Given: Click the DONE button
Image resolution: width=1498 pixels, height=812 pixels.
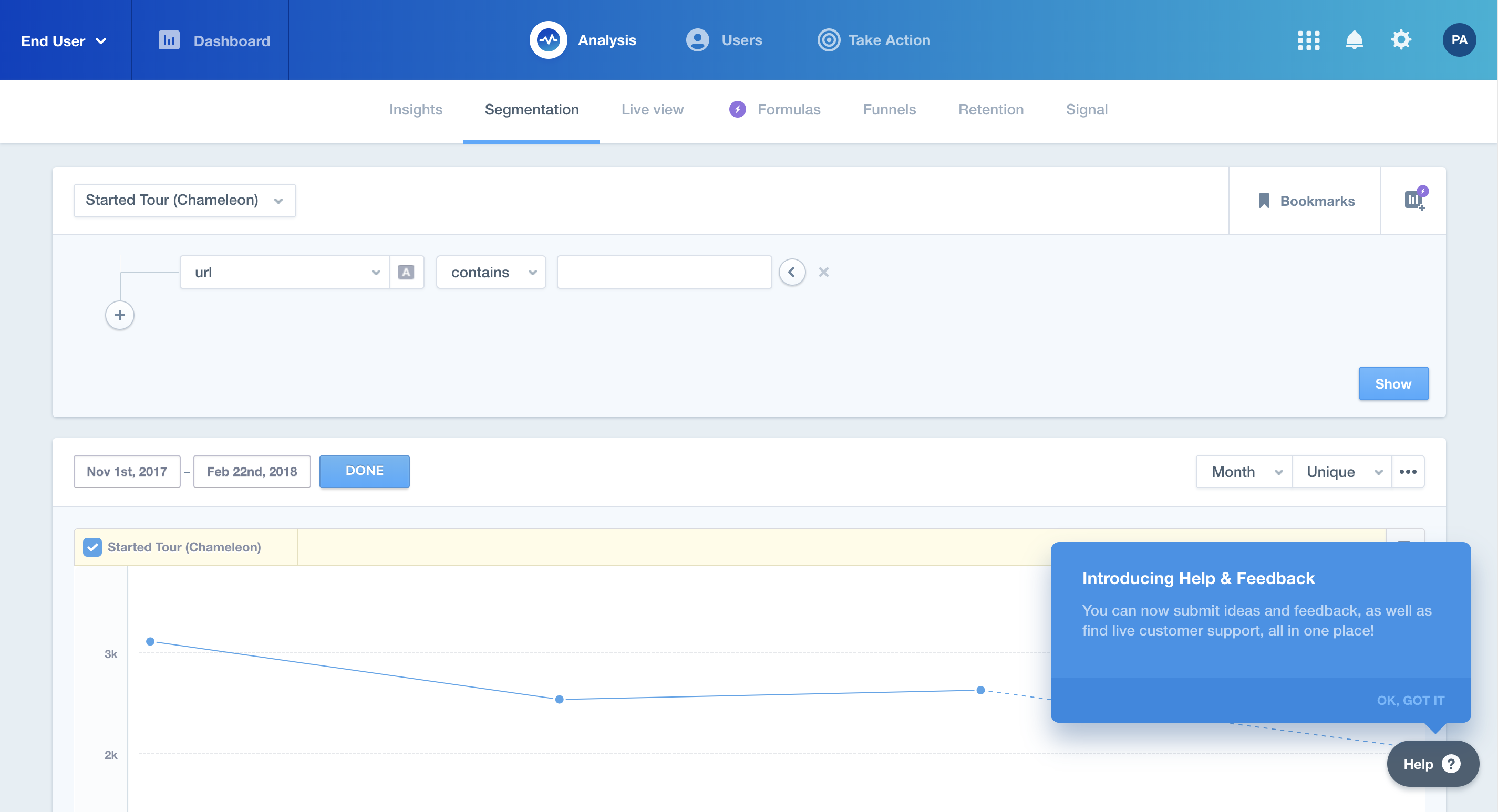Looking at the screenshot, I should (365, 471).
